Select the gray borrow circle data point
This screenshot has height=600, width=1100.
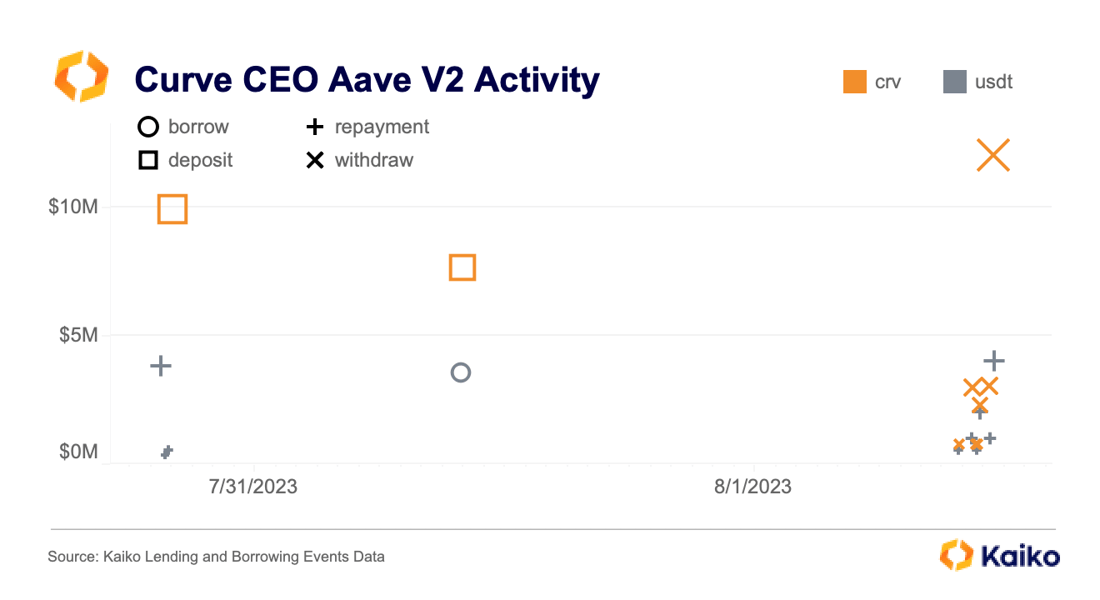pyautogui.click(x=461, y=373)
